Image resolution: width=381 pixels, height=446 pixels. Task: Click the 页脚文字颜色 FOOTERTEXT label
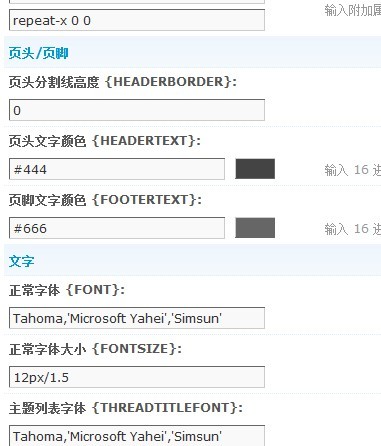105,200
